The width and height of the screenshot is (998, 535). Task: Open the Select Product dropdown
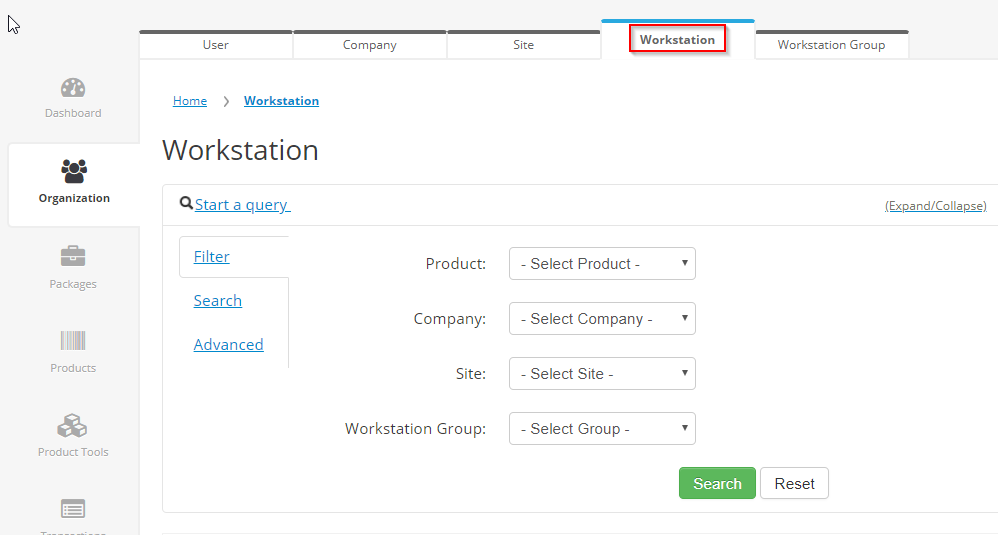[602, 263]
